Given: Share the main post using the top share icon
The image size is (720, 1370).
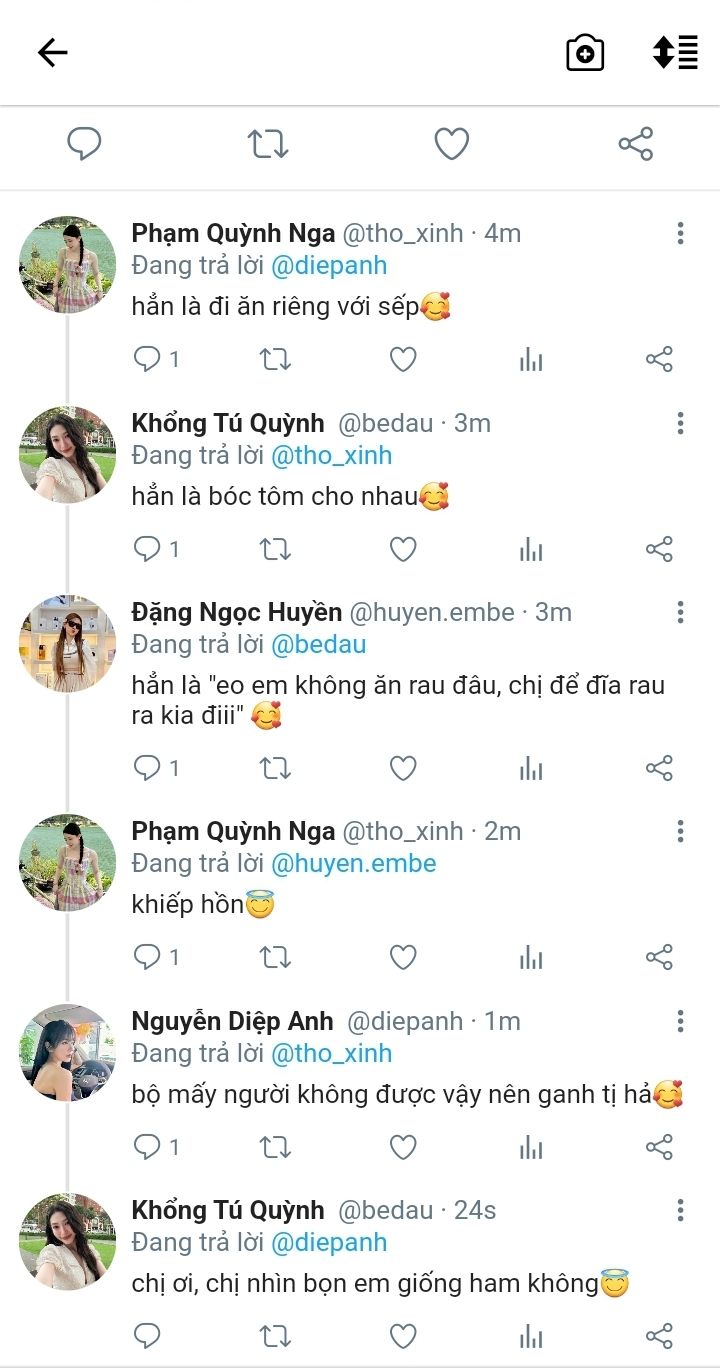Looking at the screenshot, I should 636,144.
